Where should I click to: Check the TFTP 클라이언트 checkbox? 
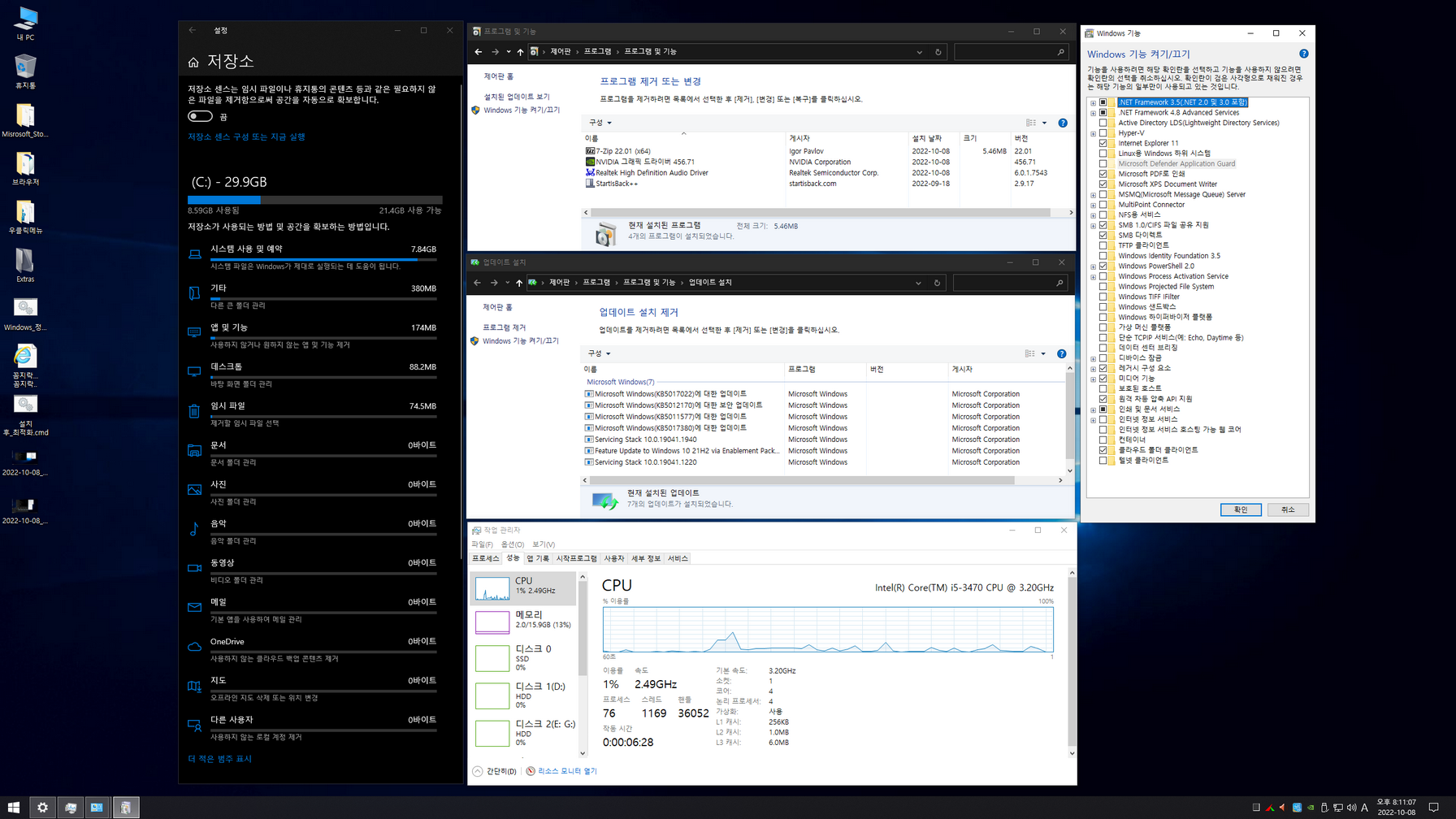[1103, 245]
